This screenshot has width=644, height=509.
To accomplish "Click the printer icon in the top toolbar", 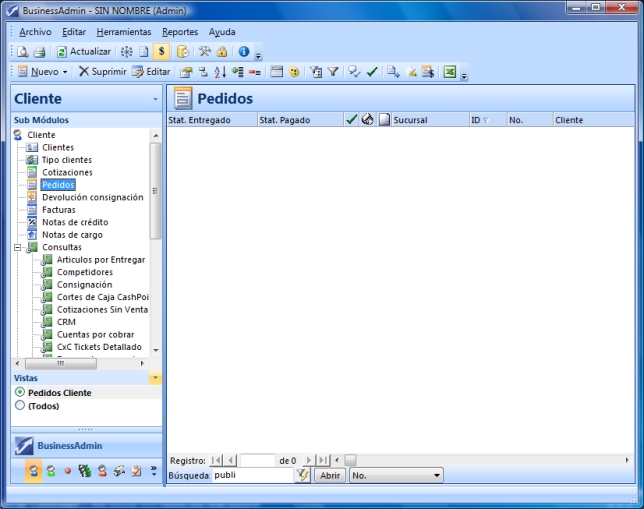I will click(x=39, y=51).
